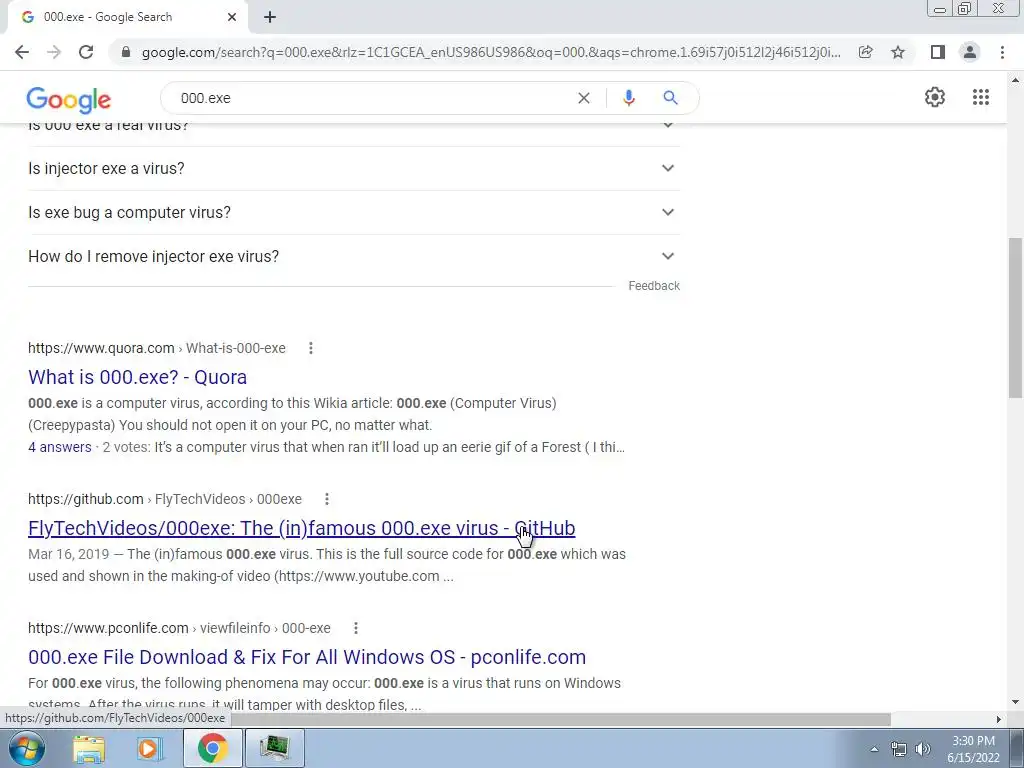Focus the address bar URL
Viewport: 1024px width, 768px height.
pyautogui.click(x=491, y=52)
